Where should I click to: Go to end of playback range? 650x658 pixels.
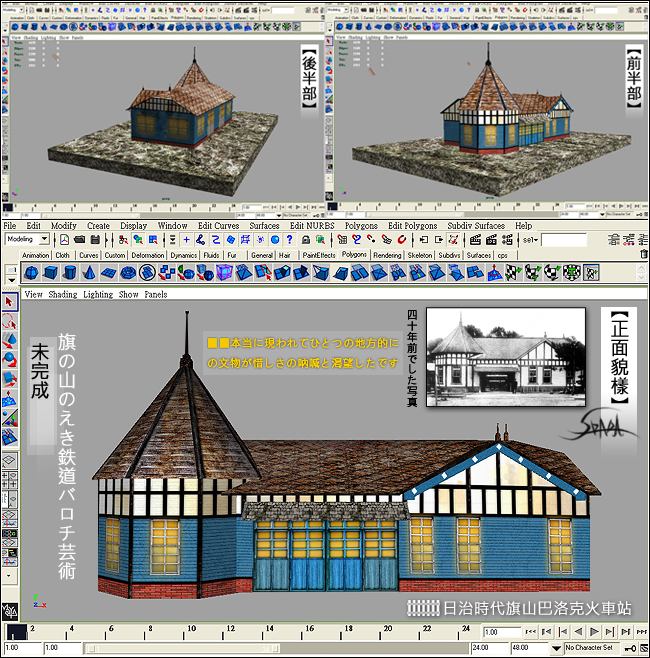click(x=642, y=631)
